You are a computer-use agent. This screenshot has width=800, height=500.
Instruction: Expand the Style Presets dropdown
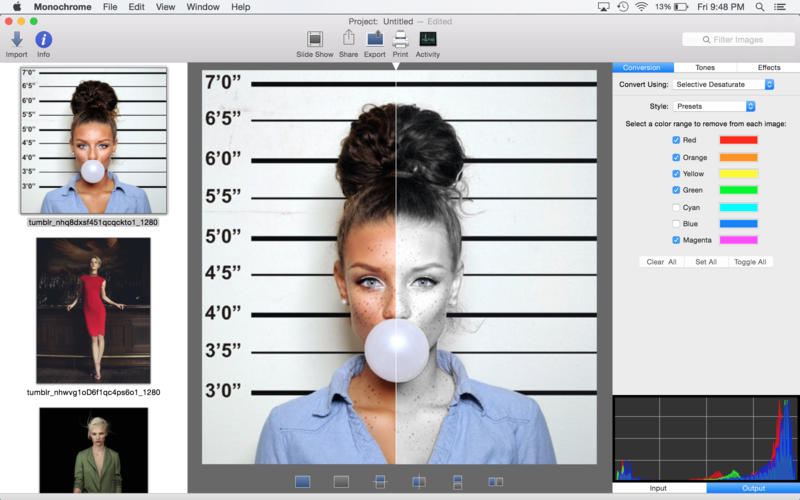pyautogui.click(x=714, y=106)
